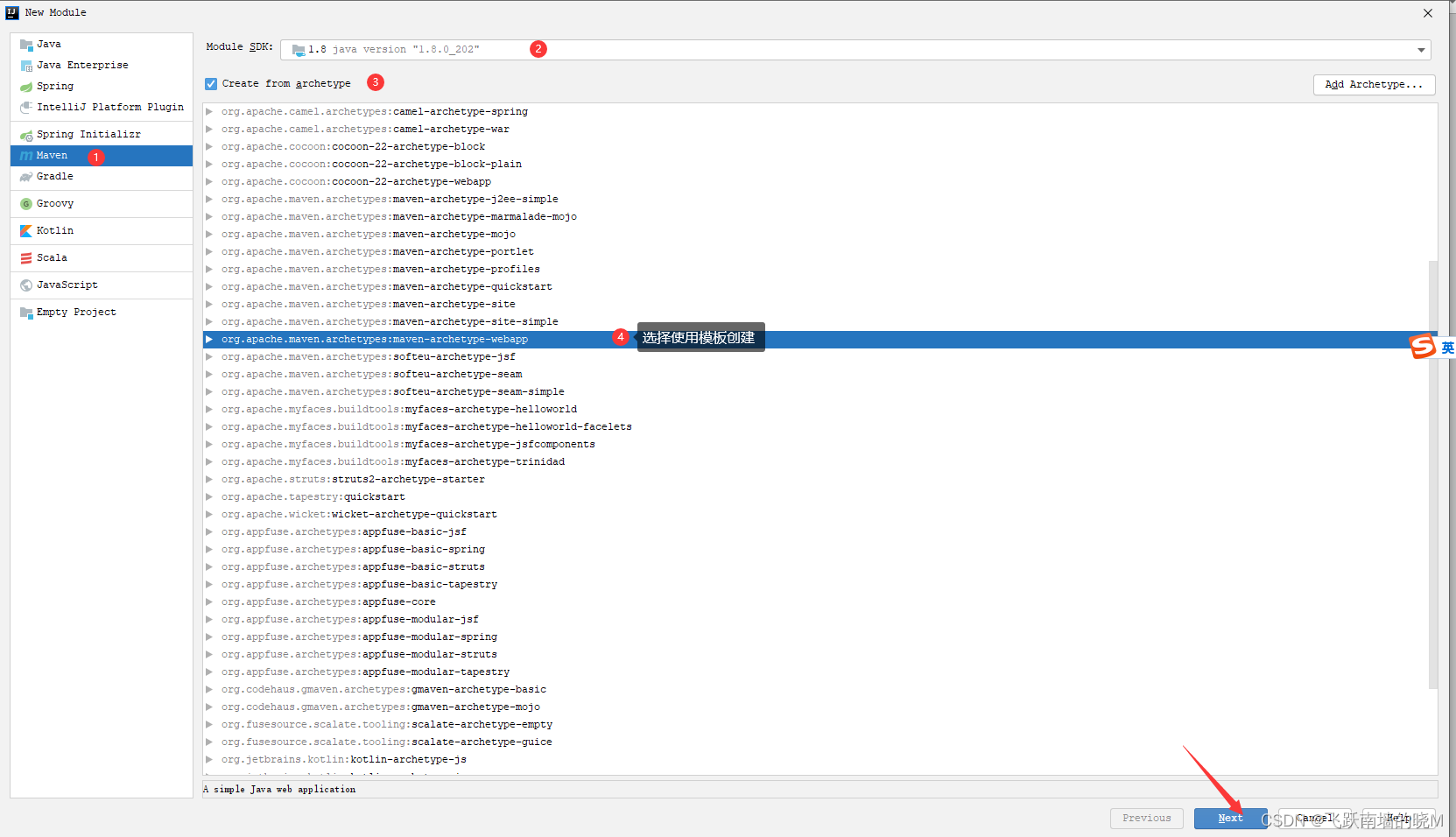Click the Spring leaf icon
This screenshot has width=1456, height=837.
26,87
